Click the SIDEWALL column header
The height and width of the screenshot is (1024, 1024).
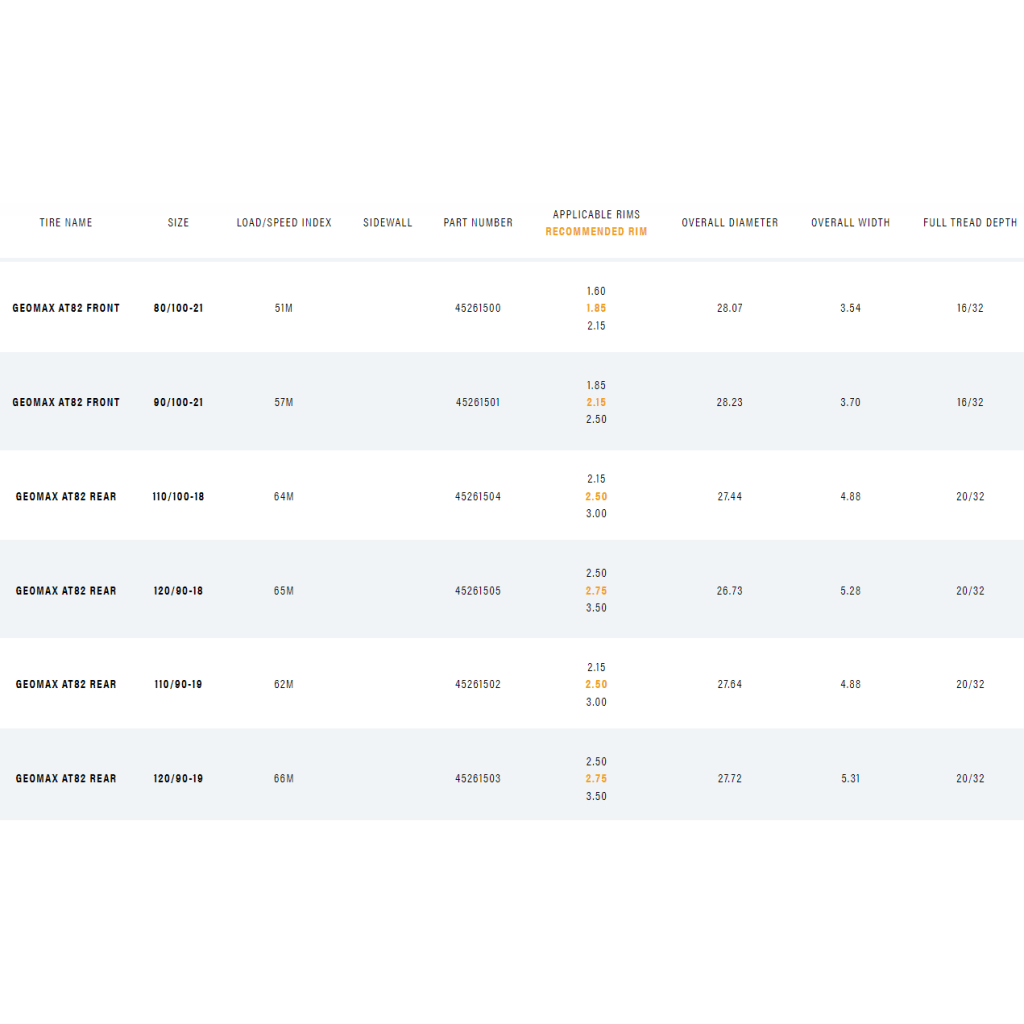tap(388, 223)
